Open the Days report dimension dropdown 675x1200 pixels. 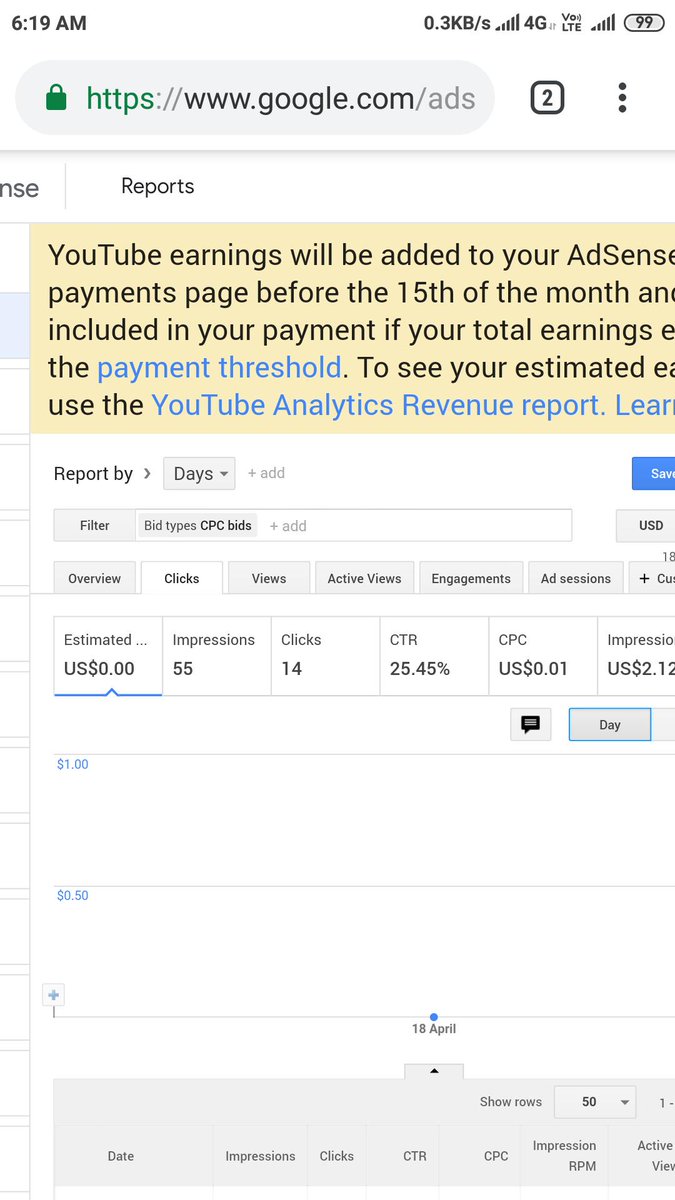[199, 474]
